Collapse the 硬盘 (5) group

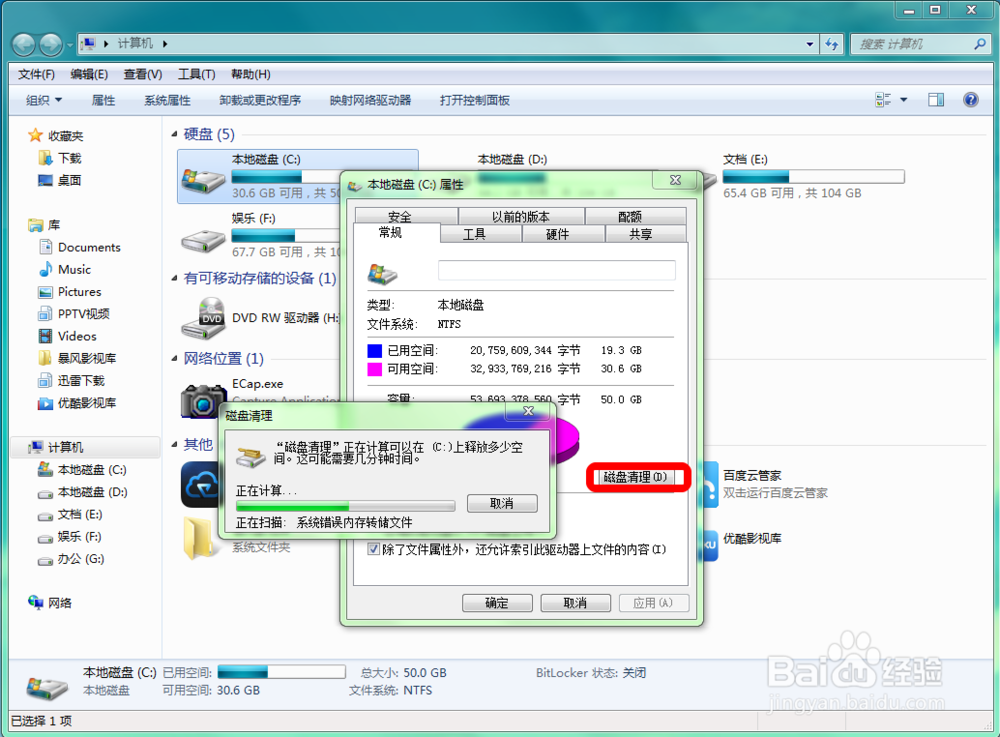(175, 134)
